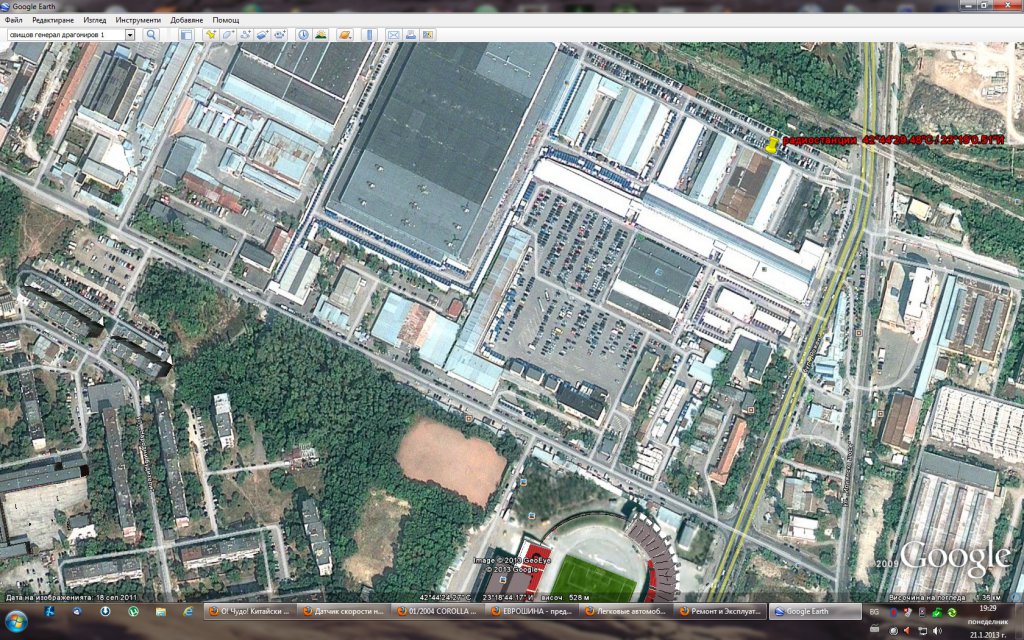Open the blue download arrow taskbar icon
The height and width of the screenshot is (640, 1024).
105,612
